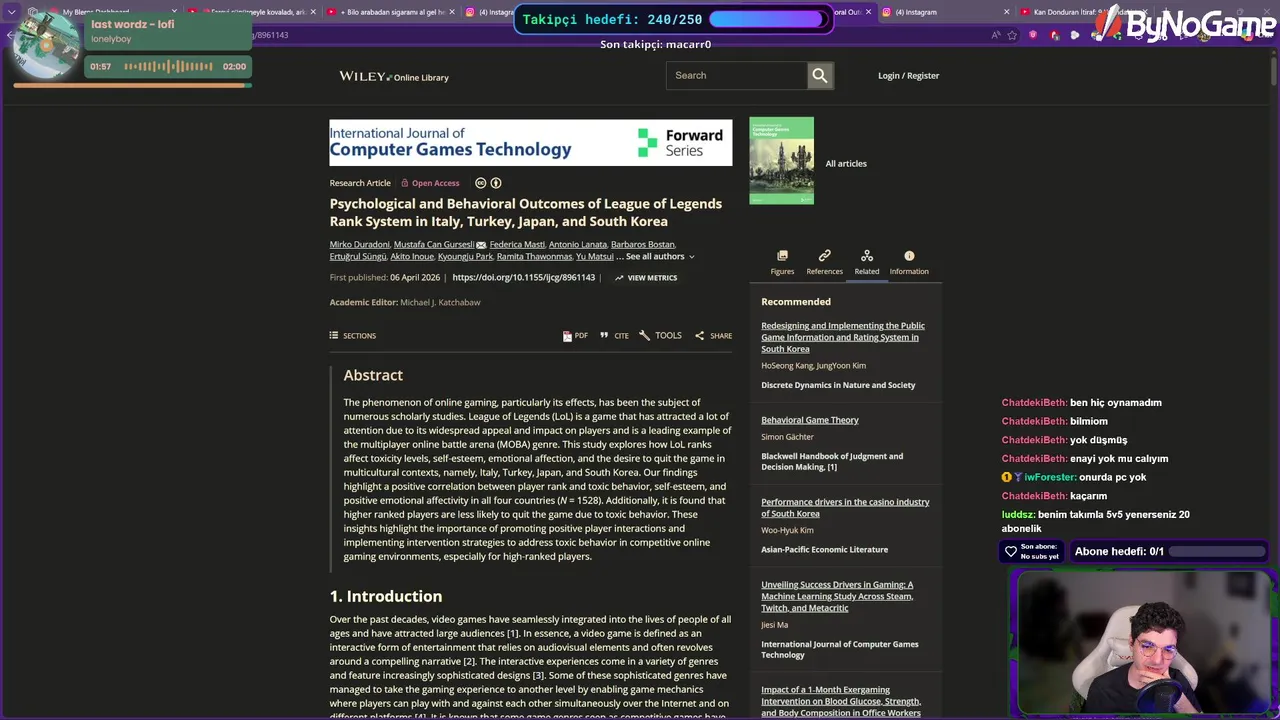Open author Federica Masti

coord(517,245)
